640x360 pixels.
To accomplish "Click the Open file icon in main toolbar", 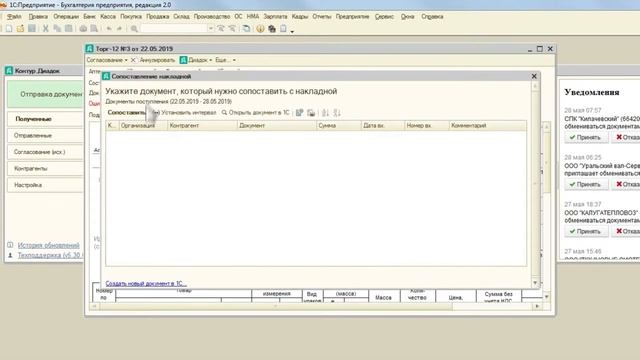I will tap(20, 29).
